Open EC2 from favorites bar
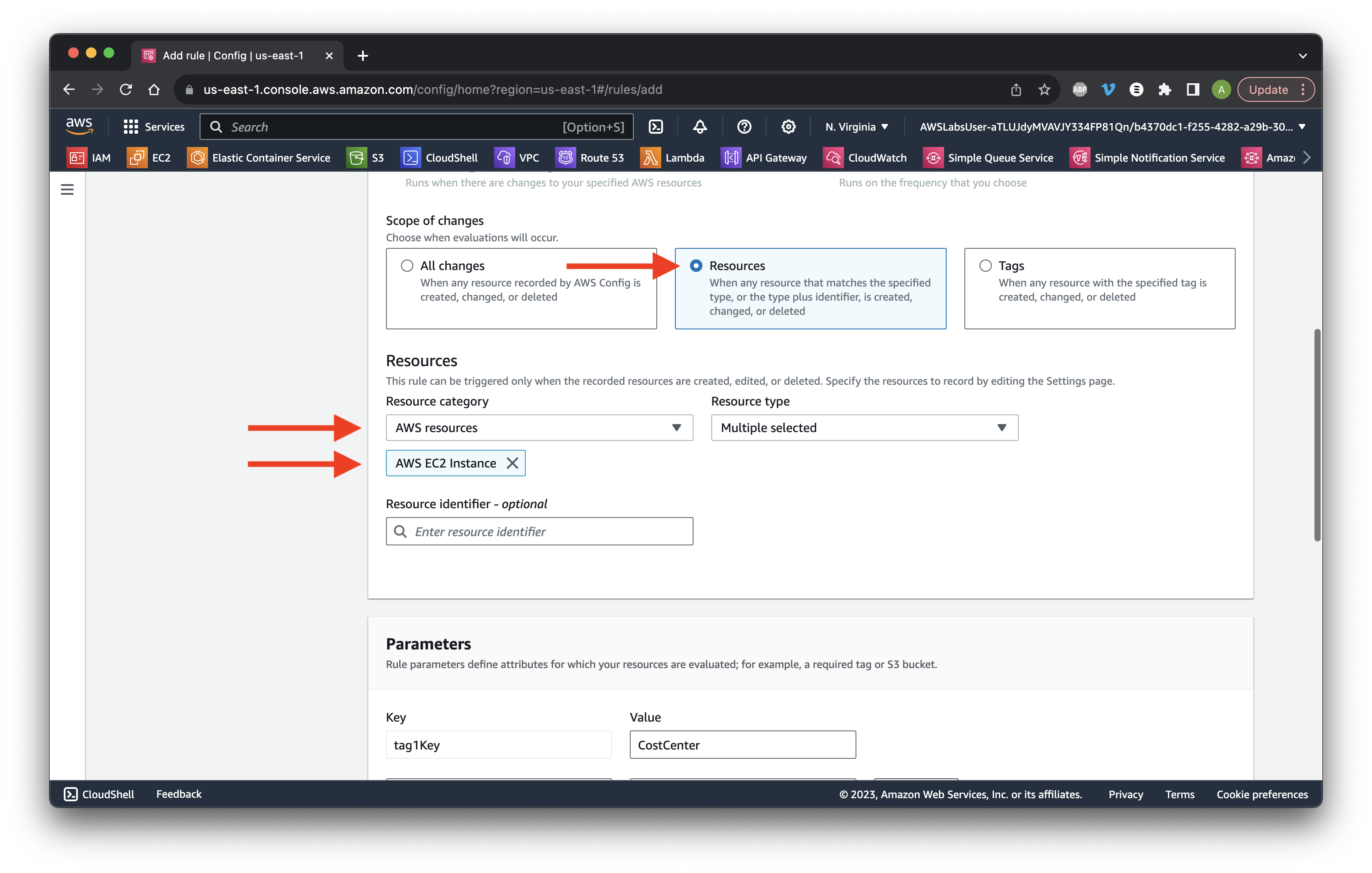Image resolution: width=1372 pixels, height=873 pixels. 149,158
